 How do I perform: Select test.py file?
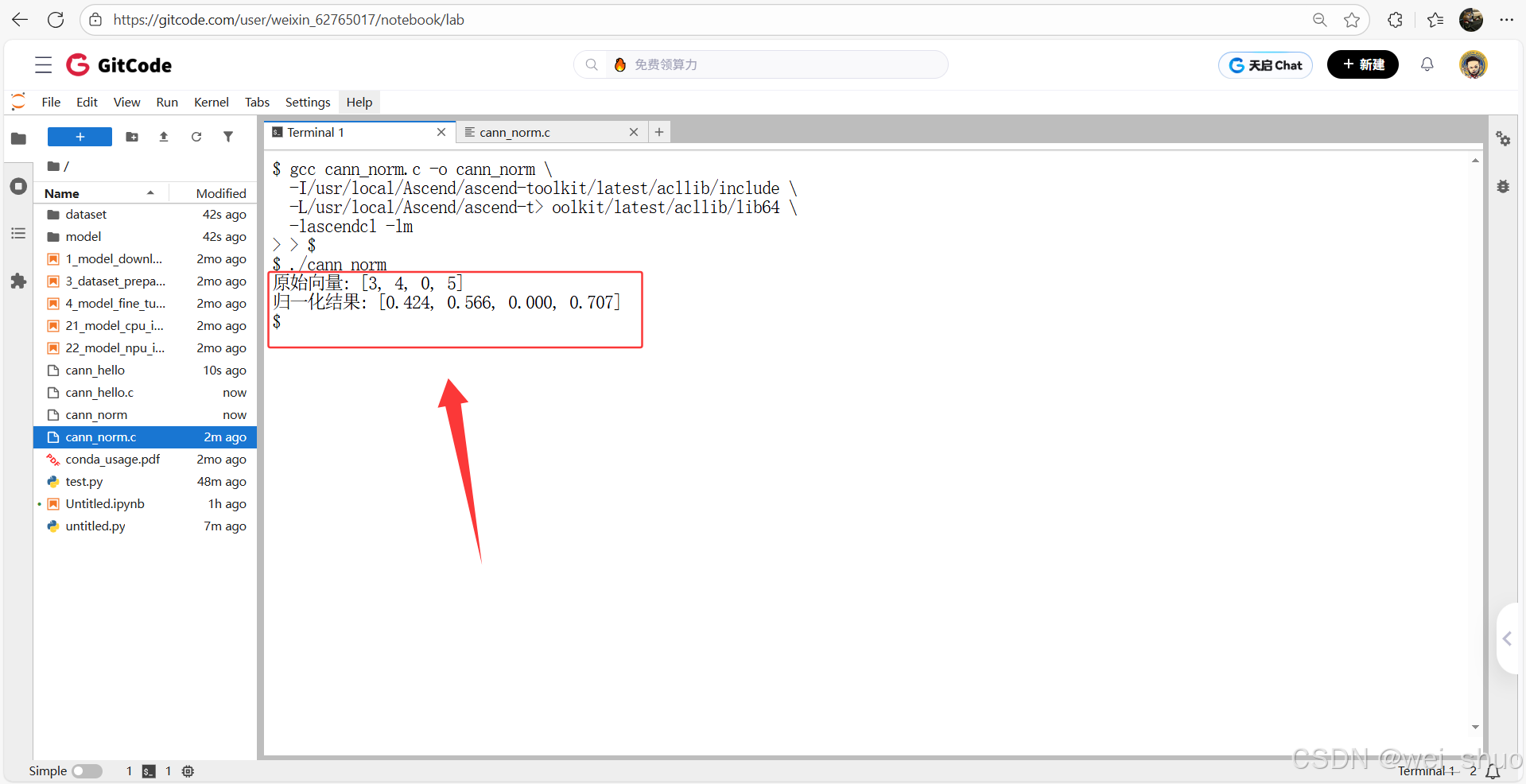coord(146,482)
